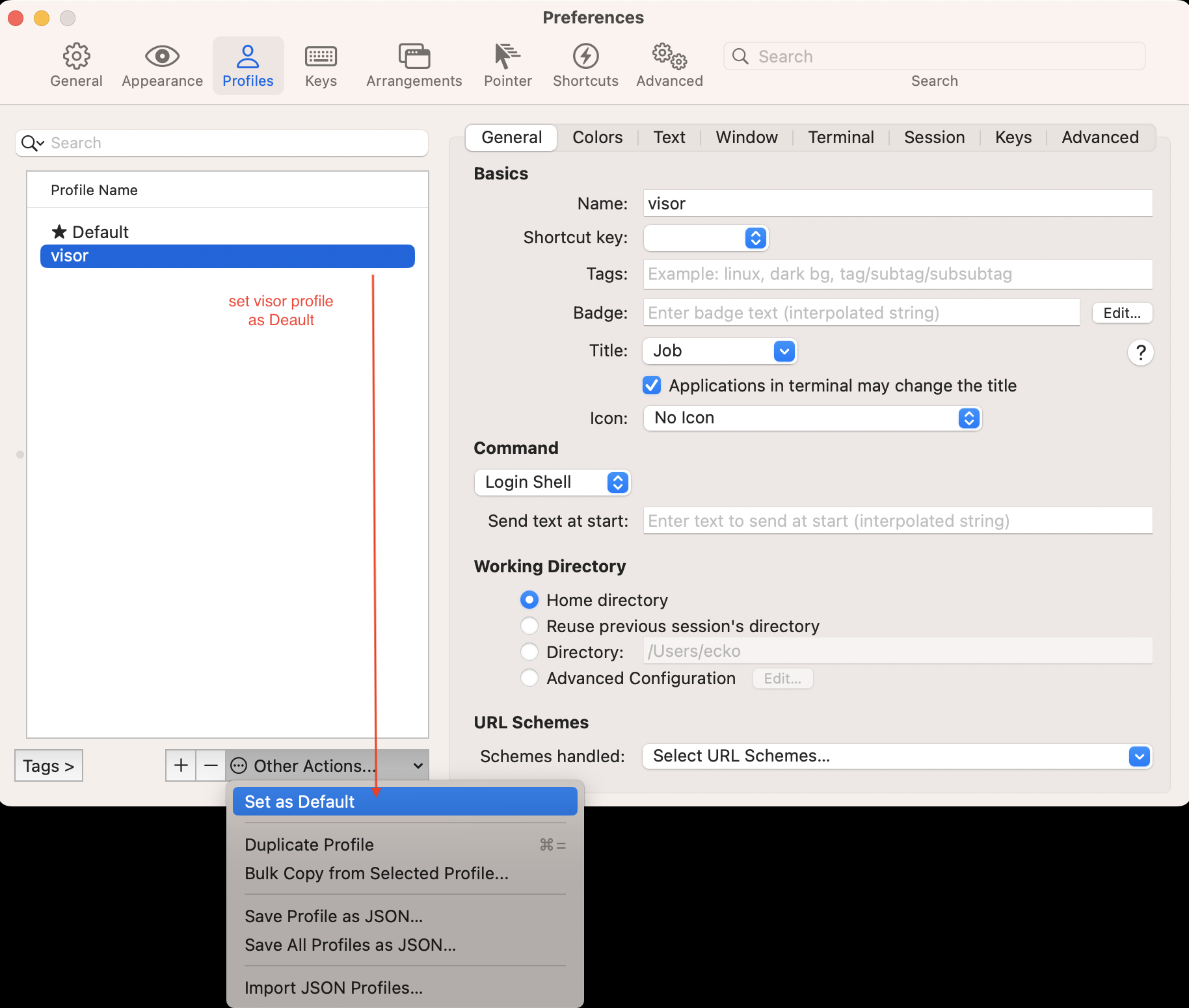Switch to the Text tab
Screen dimensions: 1189x1008
669,137
